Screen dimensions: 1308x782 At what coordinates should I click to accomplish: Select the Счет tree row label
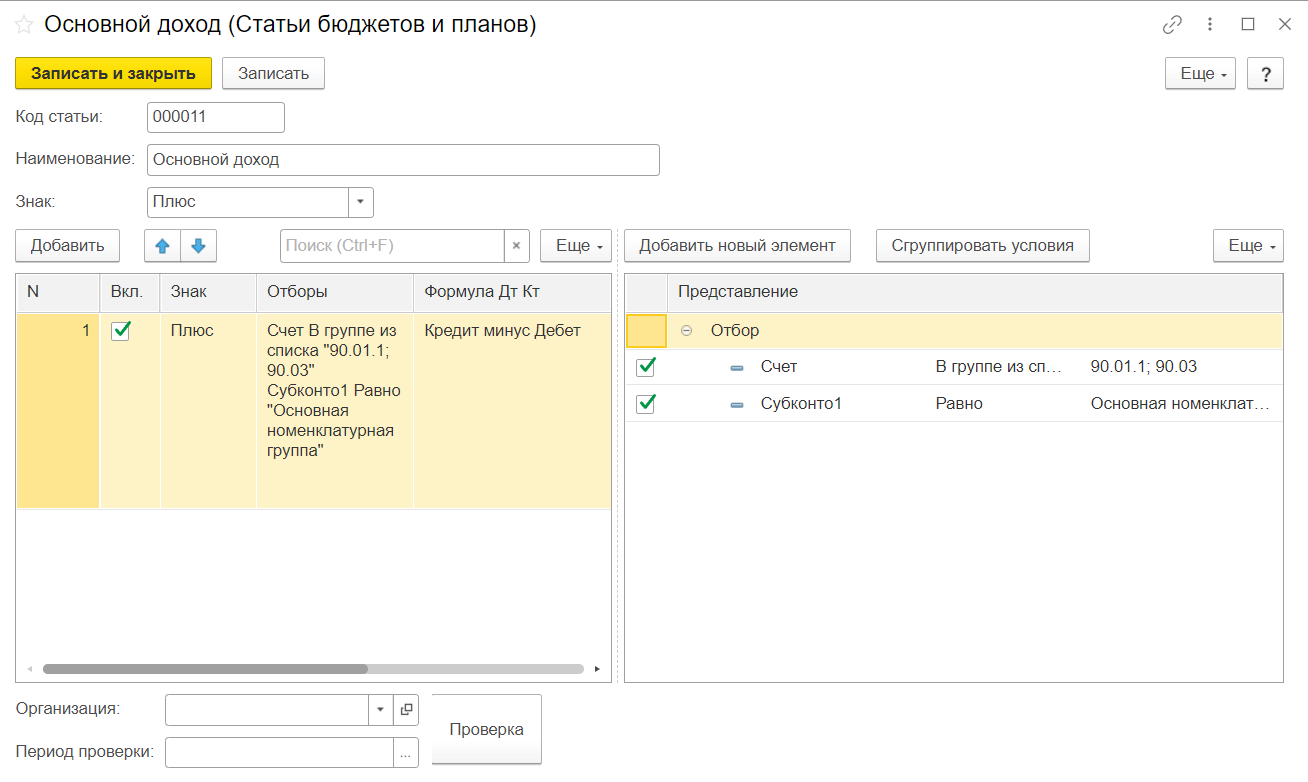[x=779, y=367]
